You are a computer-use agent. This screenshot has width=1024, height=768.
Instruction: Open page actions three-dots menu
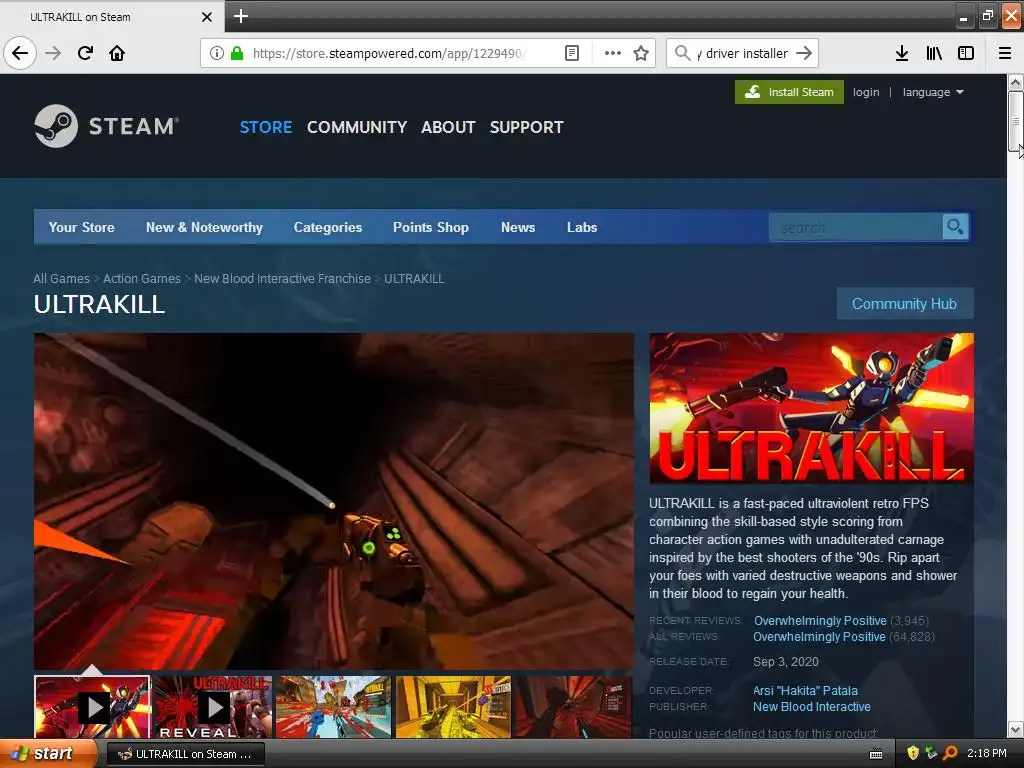click(613, 53)
